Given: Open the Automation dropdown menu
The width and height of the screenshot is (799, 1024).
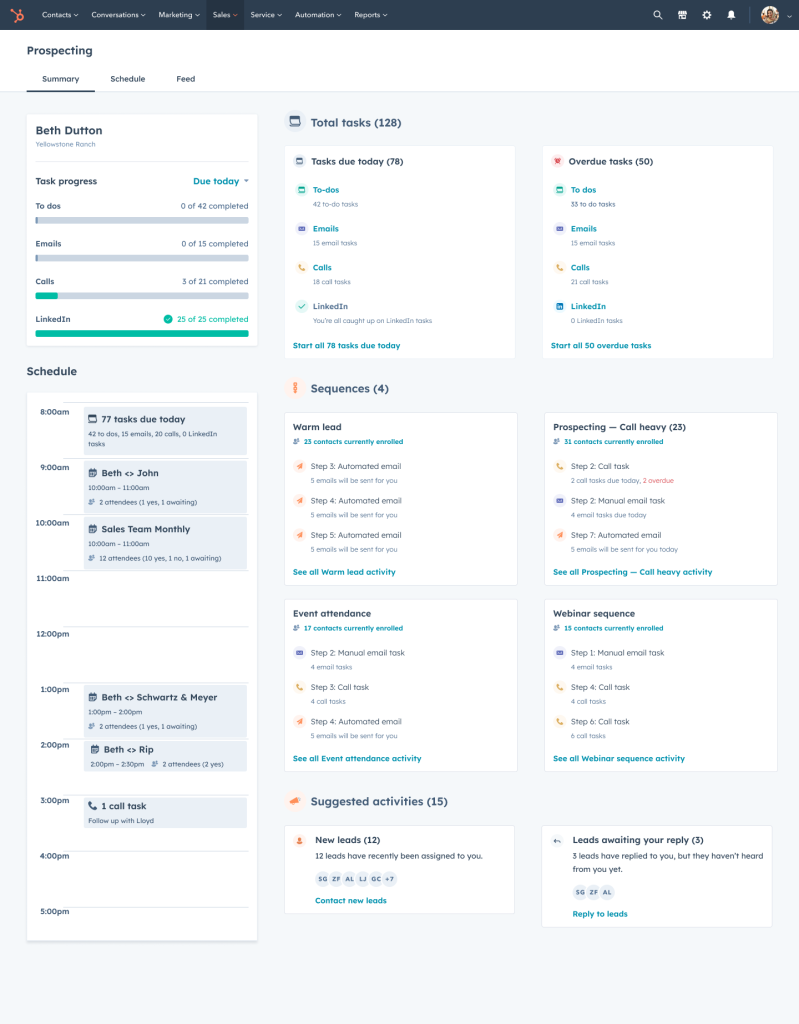Looking at the screenshot, I should point(318,15).
